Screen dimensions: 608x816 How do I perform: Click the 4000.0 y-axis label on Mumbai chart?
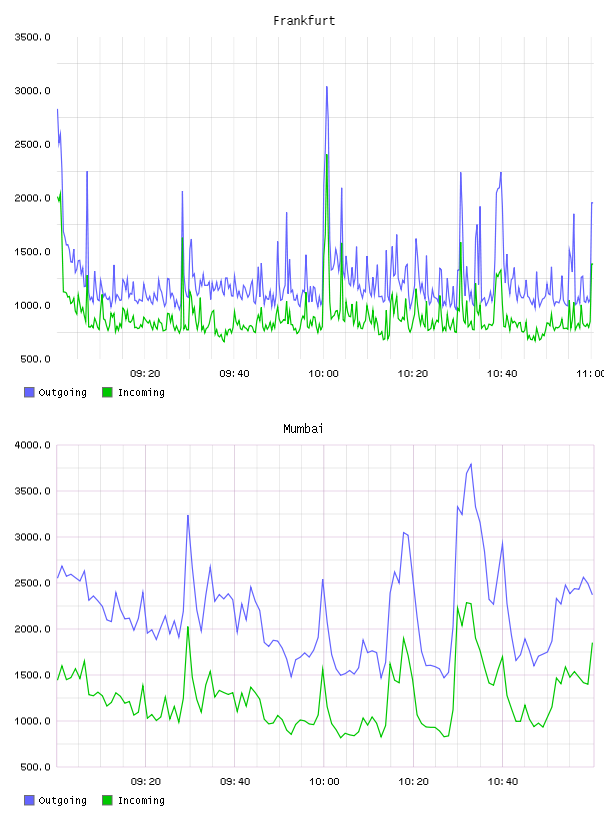pyautogui.click(x=32, y=445)
